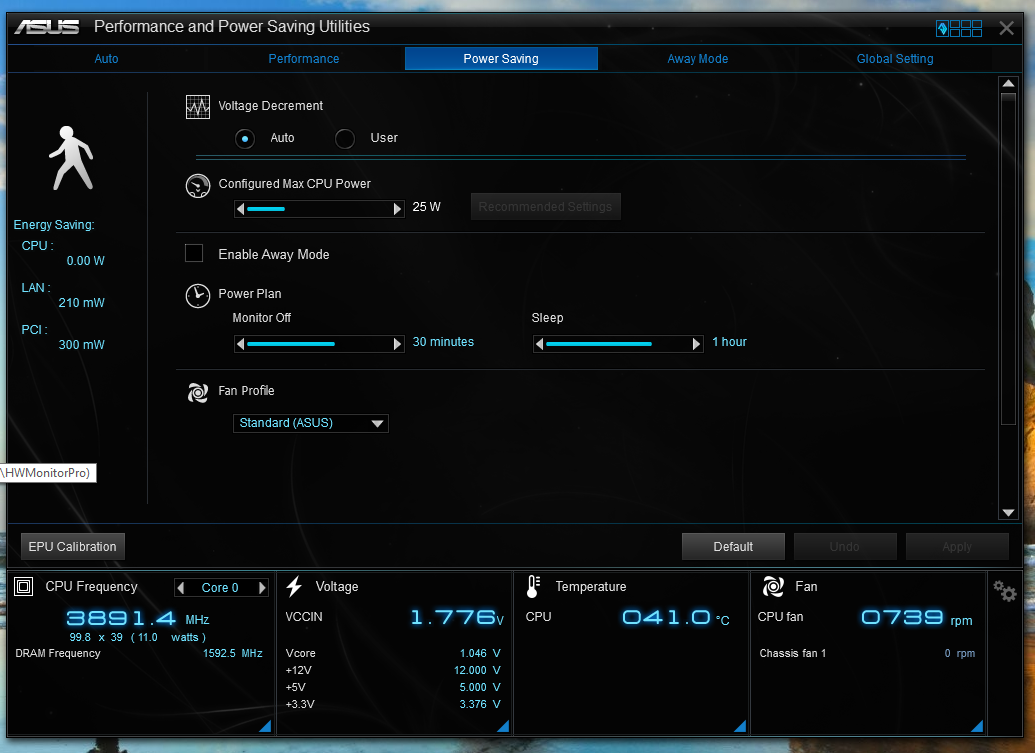
Task: Click the walking person power saving icon
Action: pos(71,158)
